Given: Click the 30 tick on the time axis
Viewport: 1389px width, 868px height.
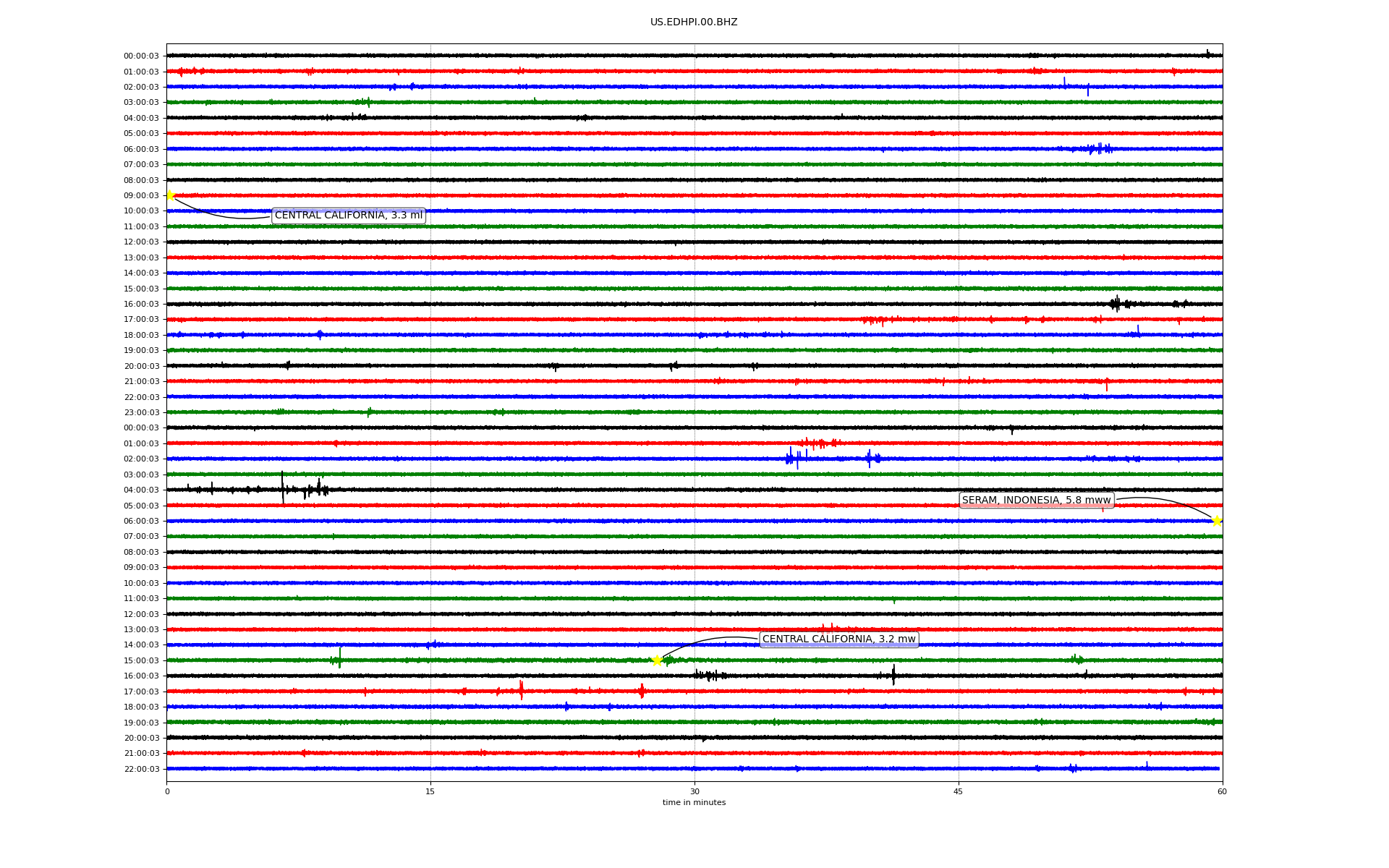Looking at the screenshot, I should pyautogui.click(x=694, y=791).
